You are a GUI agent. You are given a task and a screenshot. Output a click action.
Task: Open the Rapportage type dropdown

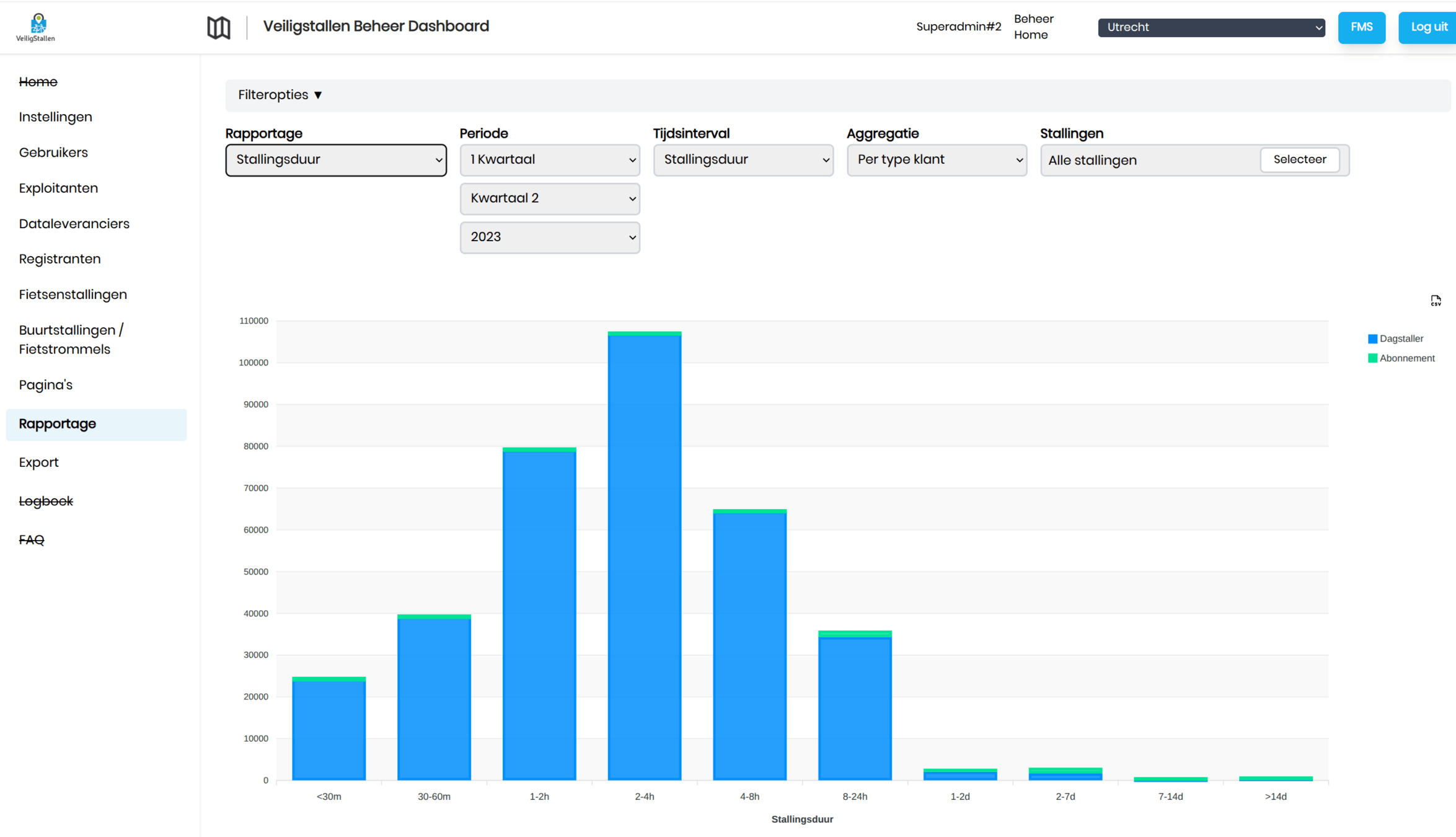click(336, 160)
